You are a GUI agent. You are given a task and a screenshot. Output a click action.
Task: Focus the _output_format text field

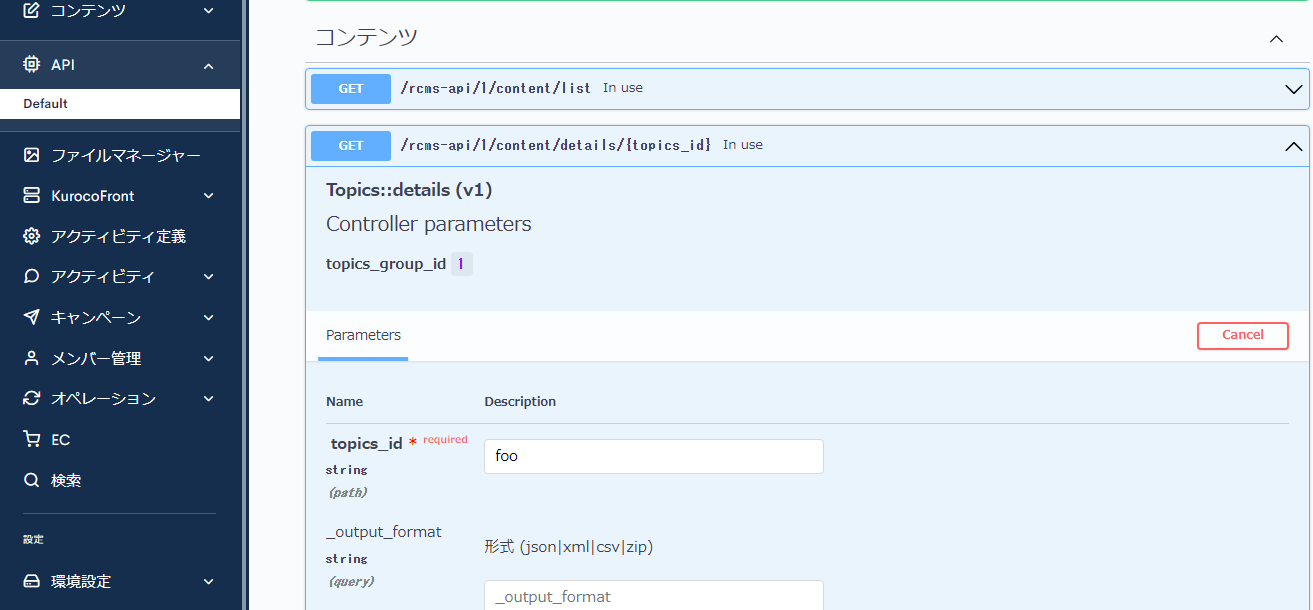[x=653, y=595]
